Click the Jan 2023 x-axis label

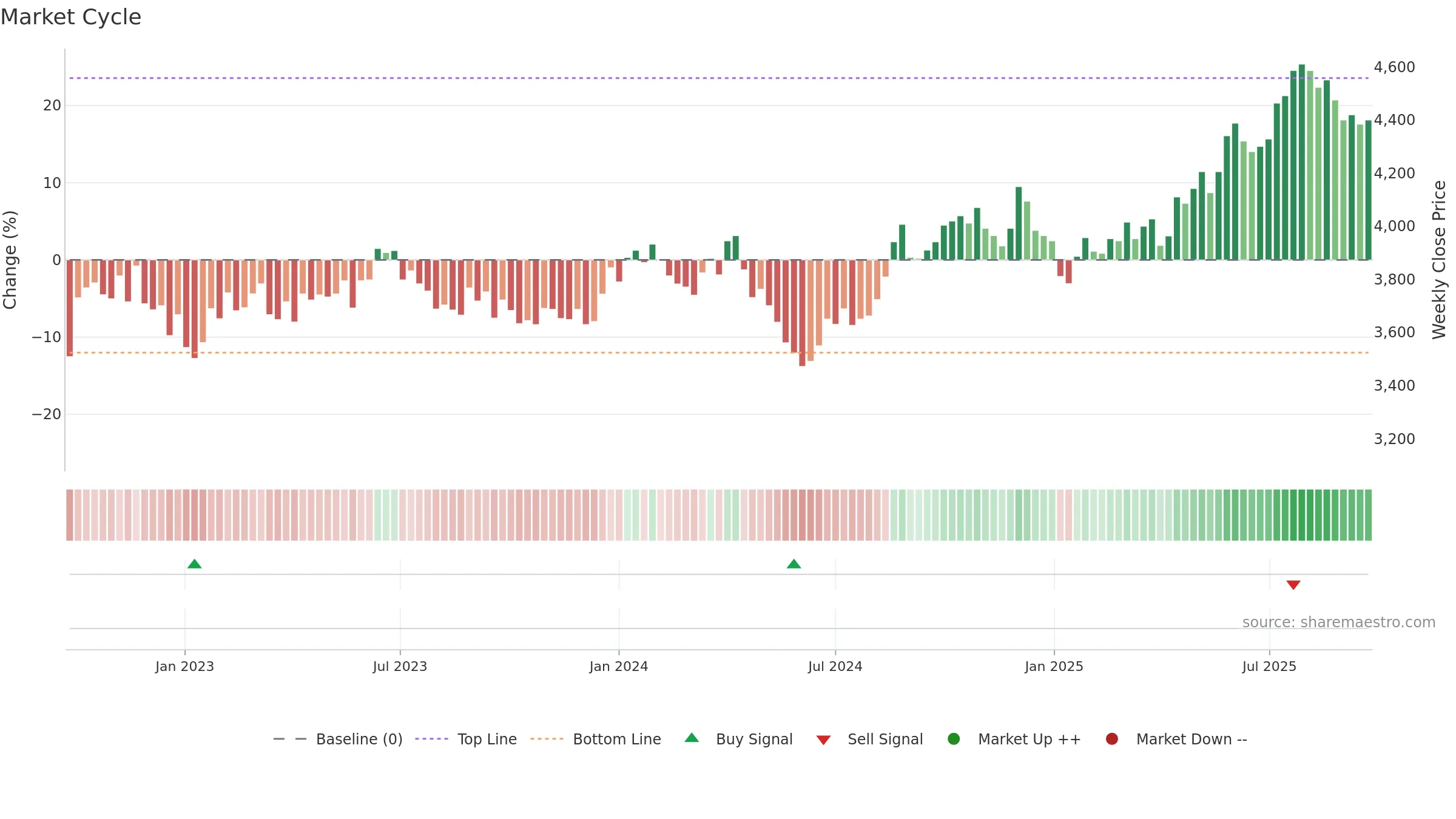click(x=184, y=667)
